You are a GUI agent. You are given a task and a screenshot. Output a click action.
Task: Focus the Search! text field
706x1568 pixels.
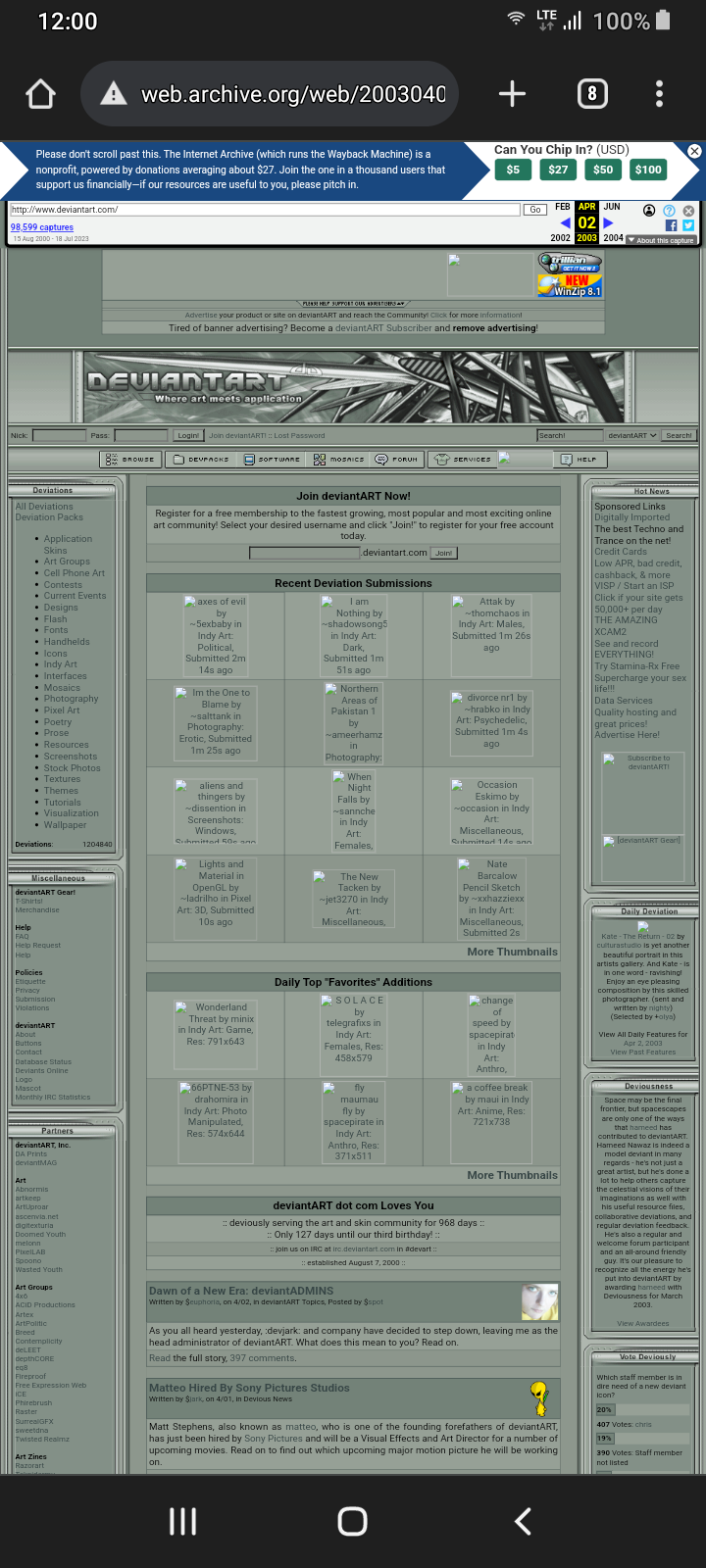(x=570, y=435)
